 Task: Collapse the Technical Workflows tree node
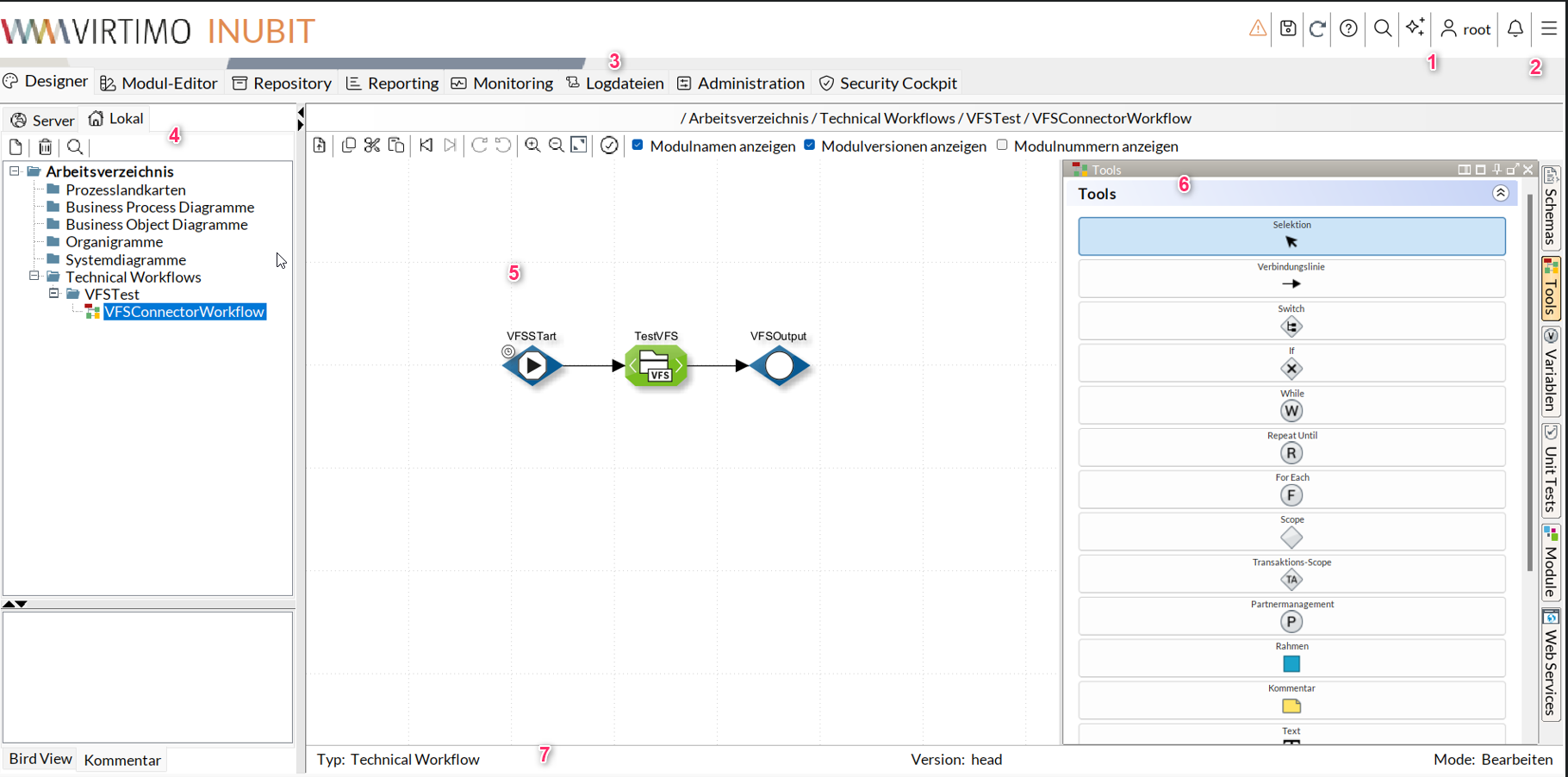point(33,277)
